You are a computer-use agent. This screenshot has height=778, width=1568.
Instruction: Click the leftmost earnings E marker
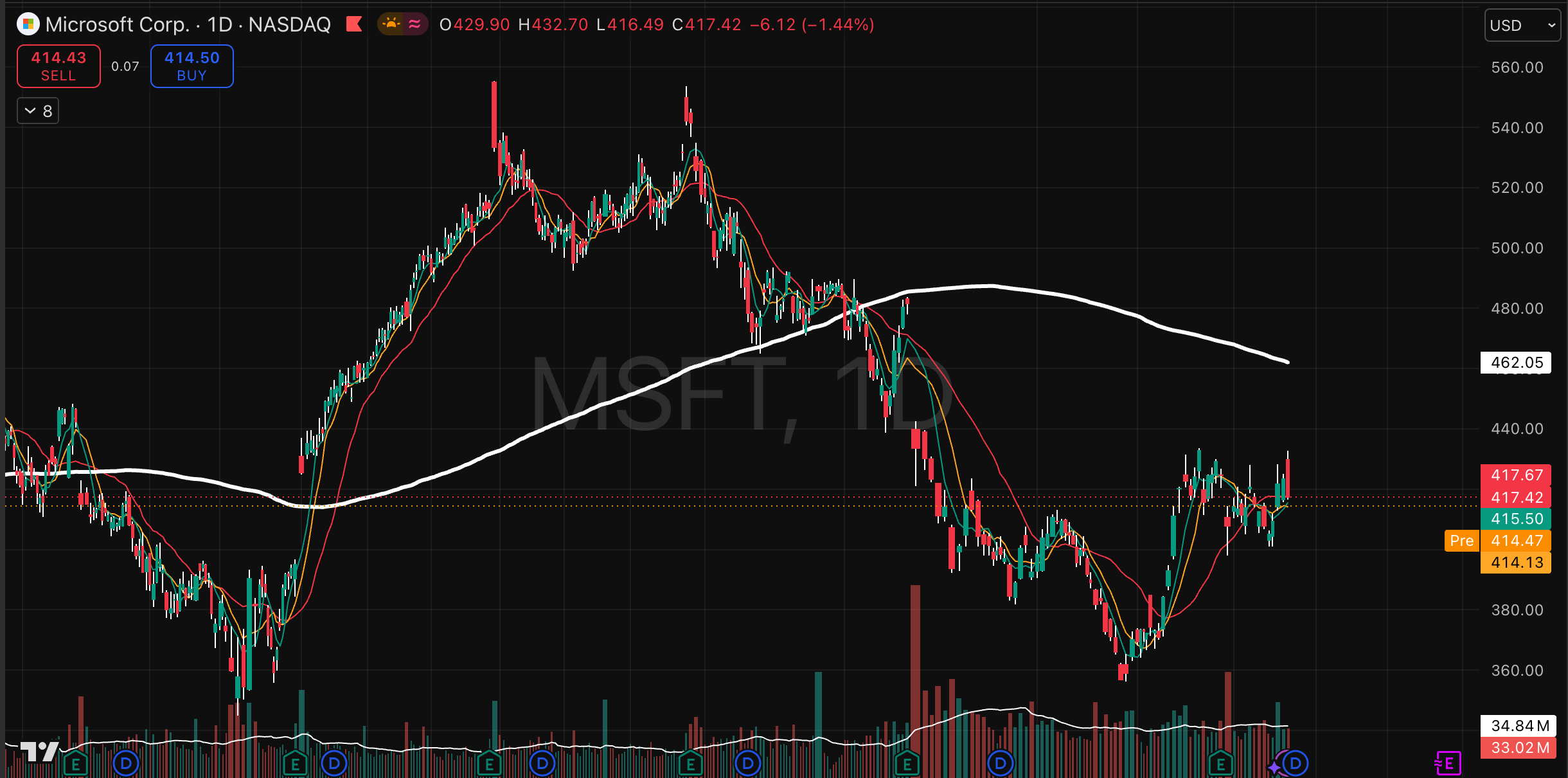76,764
